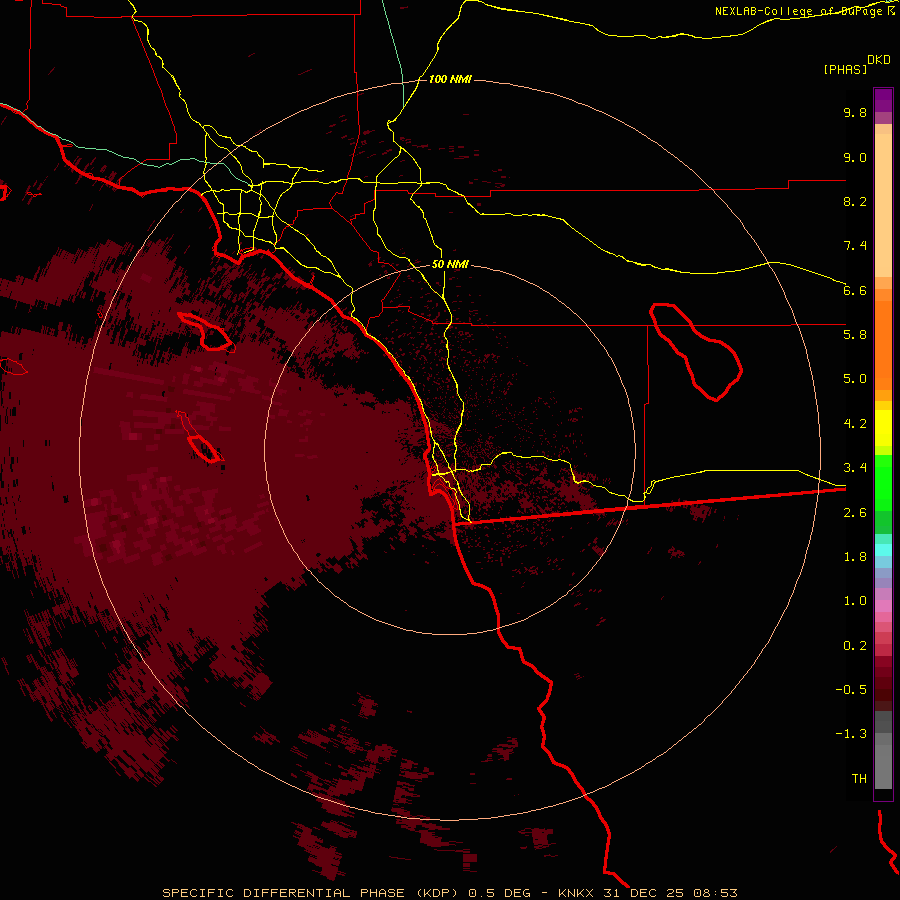
Task: Select the 6.6 scale label
Action: point(855,290)
